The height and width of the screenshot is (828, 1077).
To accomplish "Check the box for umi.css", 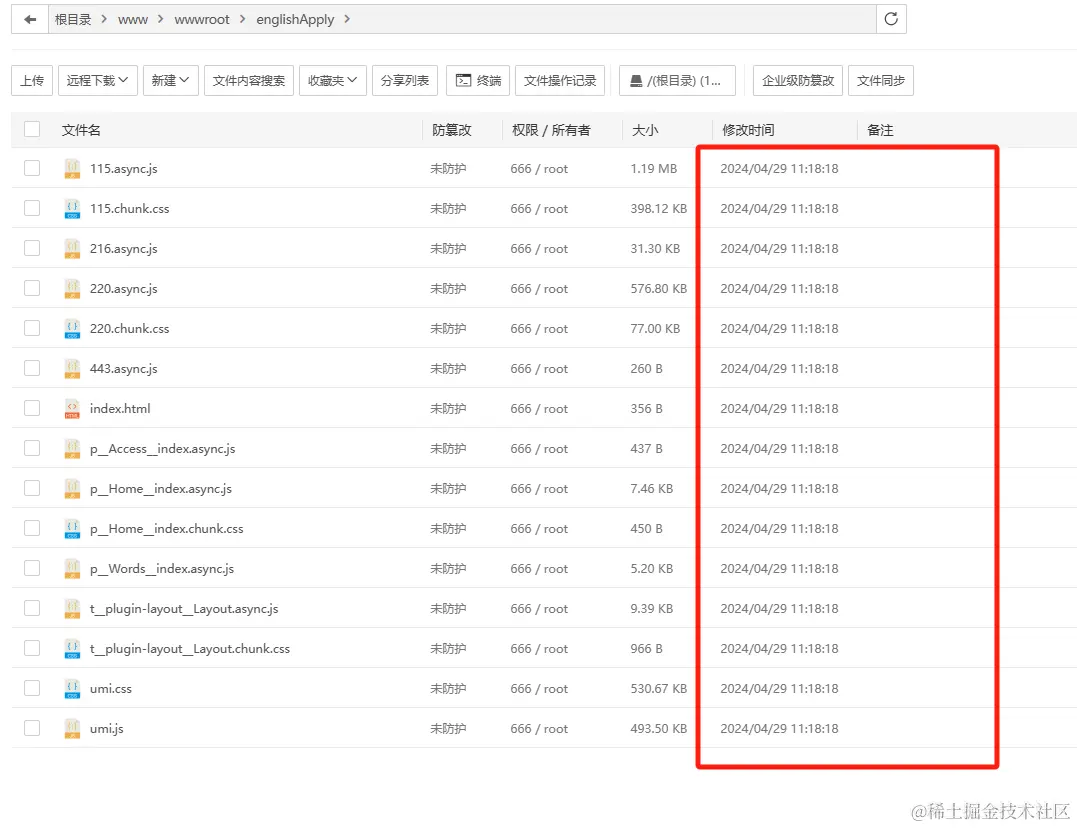I will pos(32,689).
